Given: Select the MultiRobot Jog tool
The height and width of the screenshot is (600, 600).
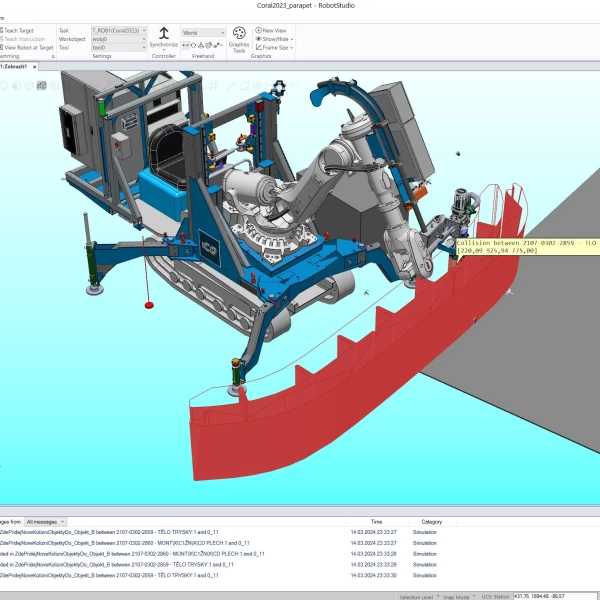Looking at the screenshot, I should (x=218, y=46).
